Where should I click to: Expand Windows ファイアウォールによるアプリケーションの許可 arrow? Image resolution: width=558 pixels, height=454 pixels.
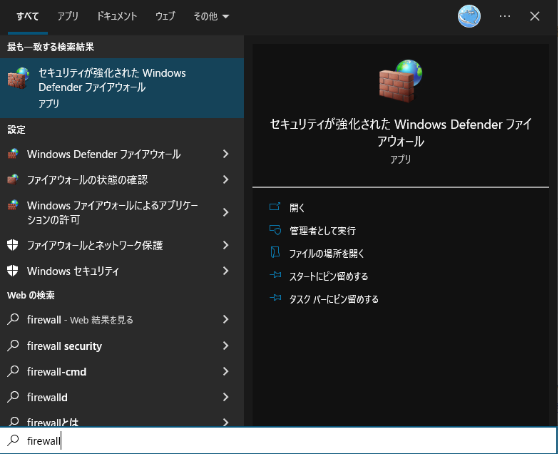(x=226, y=212)
